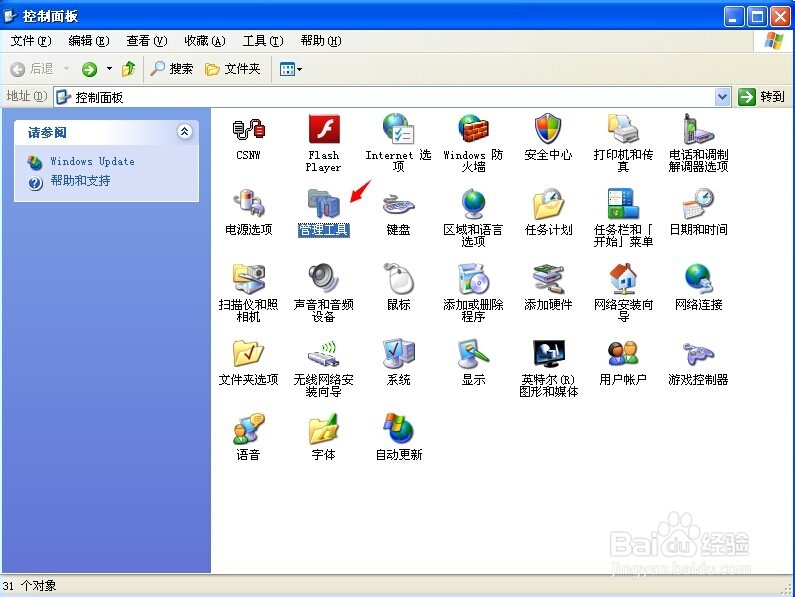Open the 帮助和支持 link
Screen dimensions: 795x597
coord(80,181)
